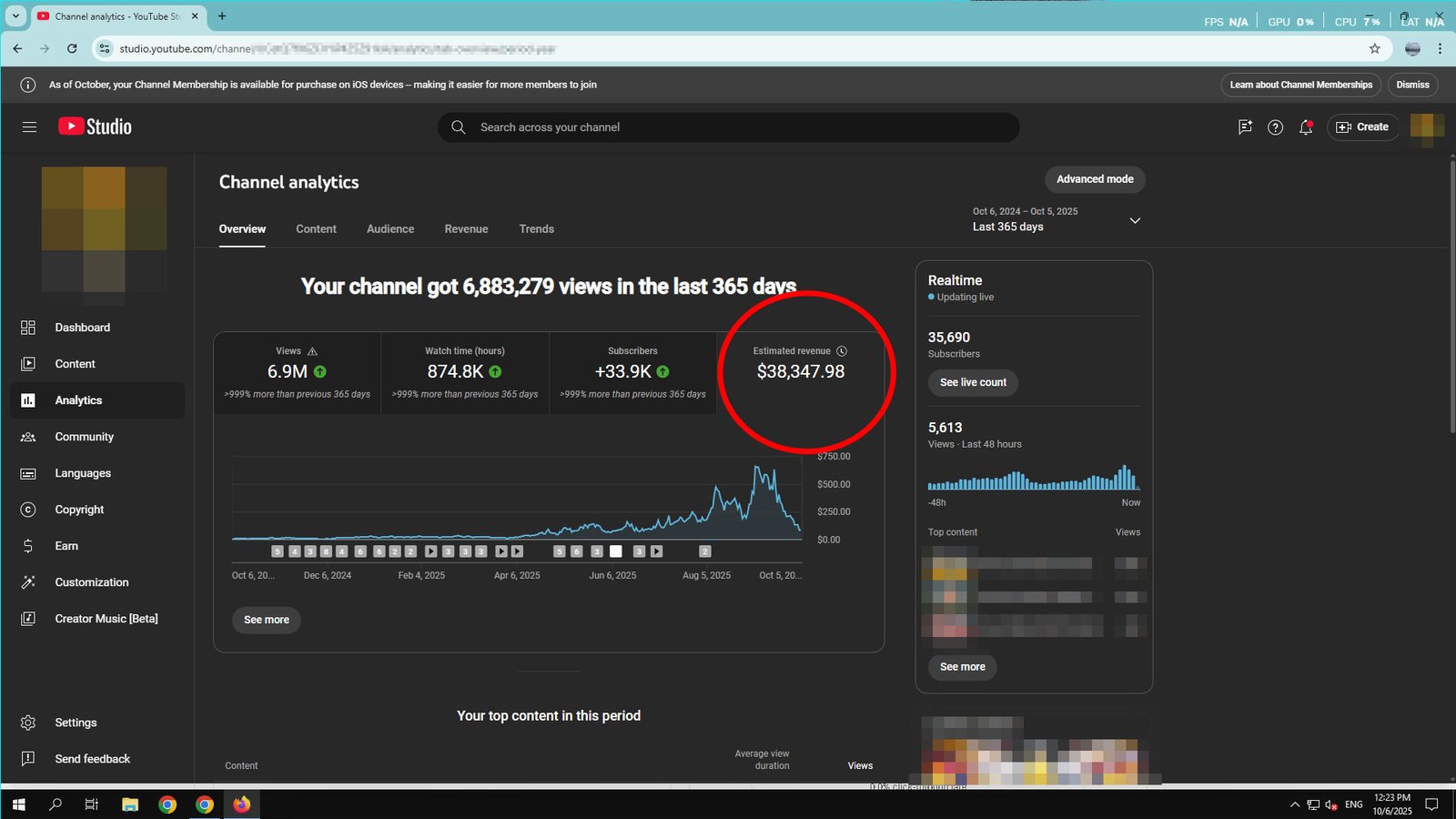Click the Advanced mode button
Screen dimensions: 1456x819
(1095, 179)
